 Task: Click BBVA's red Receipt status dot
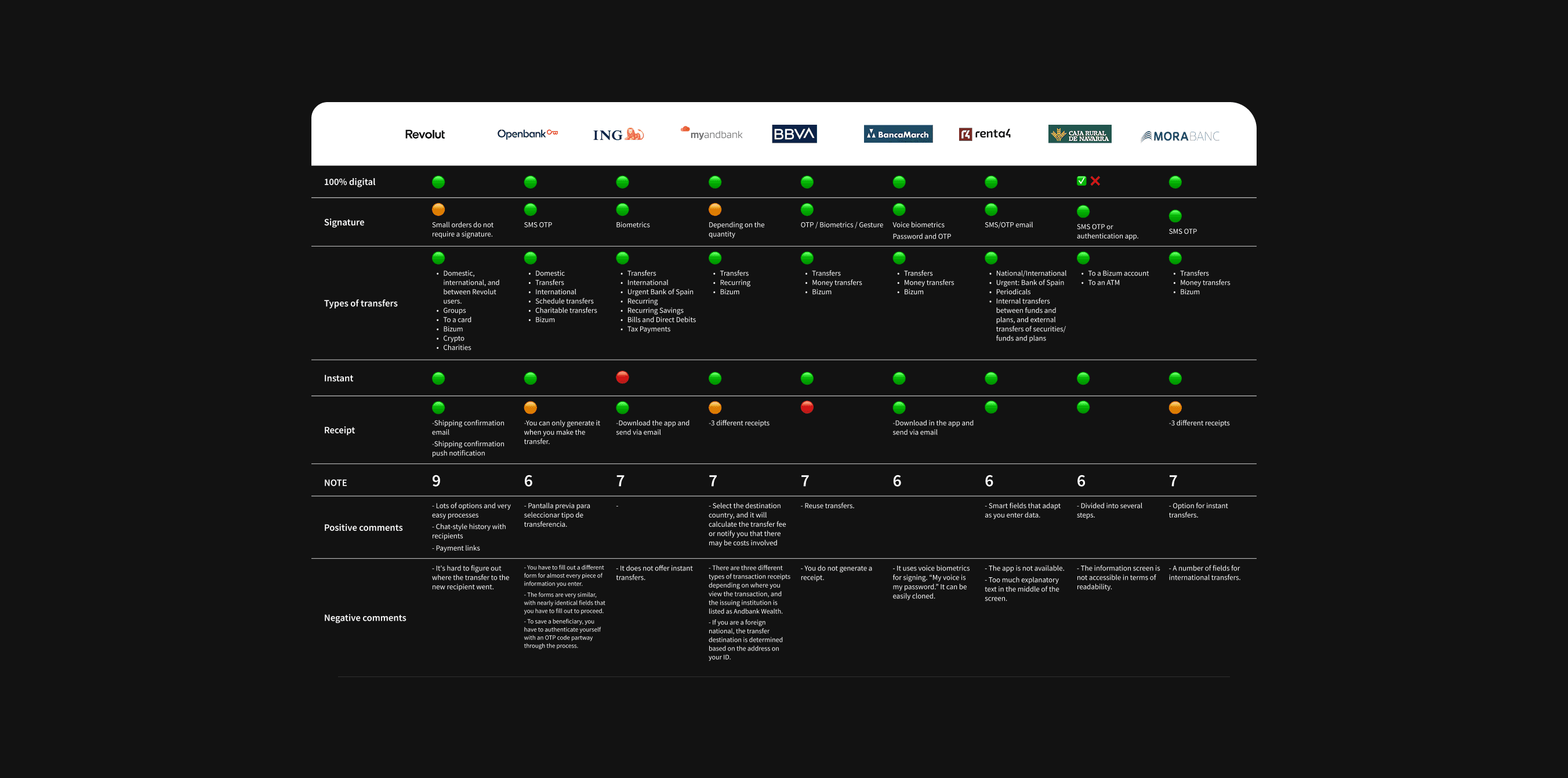(x=807, y=407)
